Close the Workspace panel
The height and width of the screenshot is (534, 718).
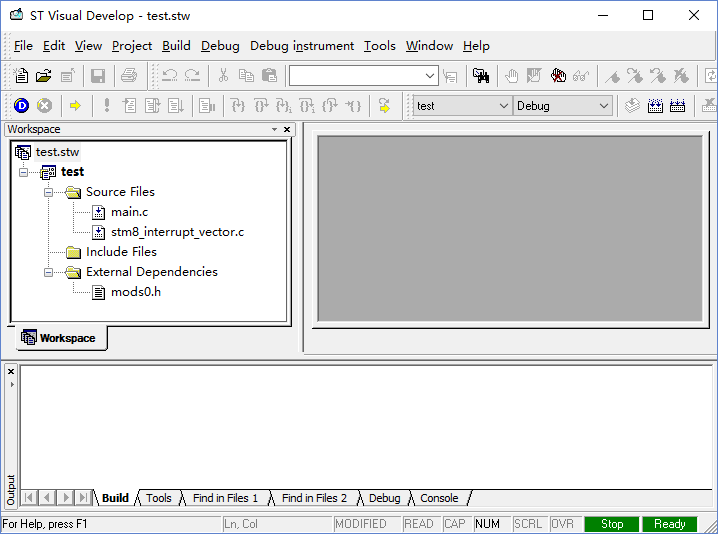pyautogui.click(x=288, y=129)
